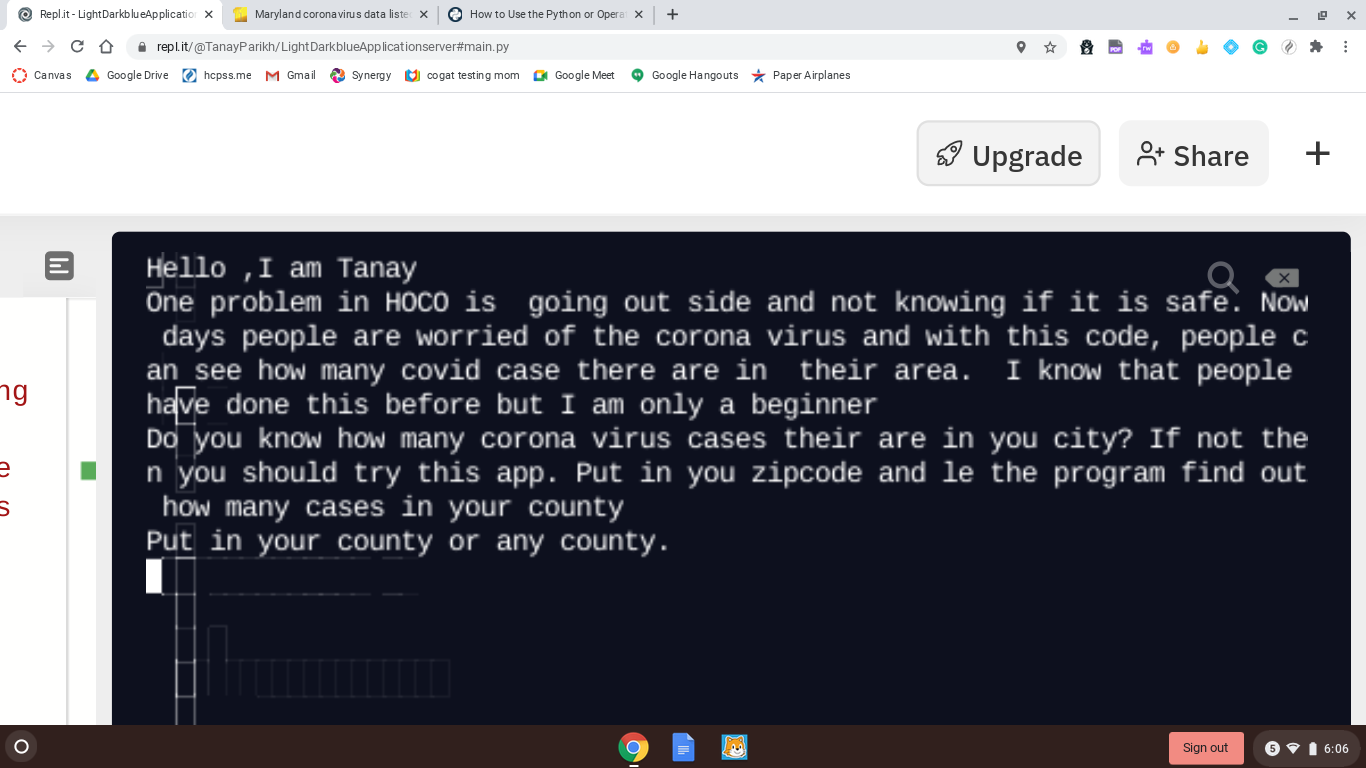Screen dimensions: 1366x768
Task: Clear the console output icon
Action: click(x=1282, y=278)
